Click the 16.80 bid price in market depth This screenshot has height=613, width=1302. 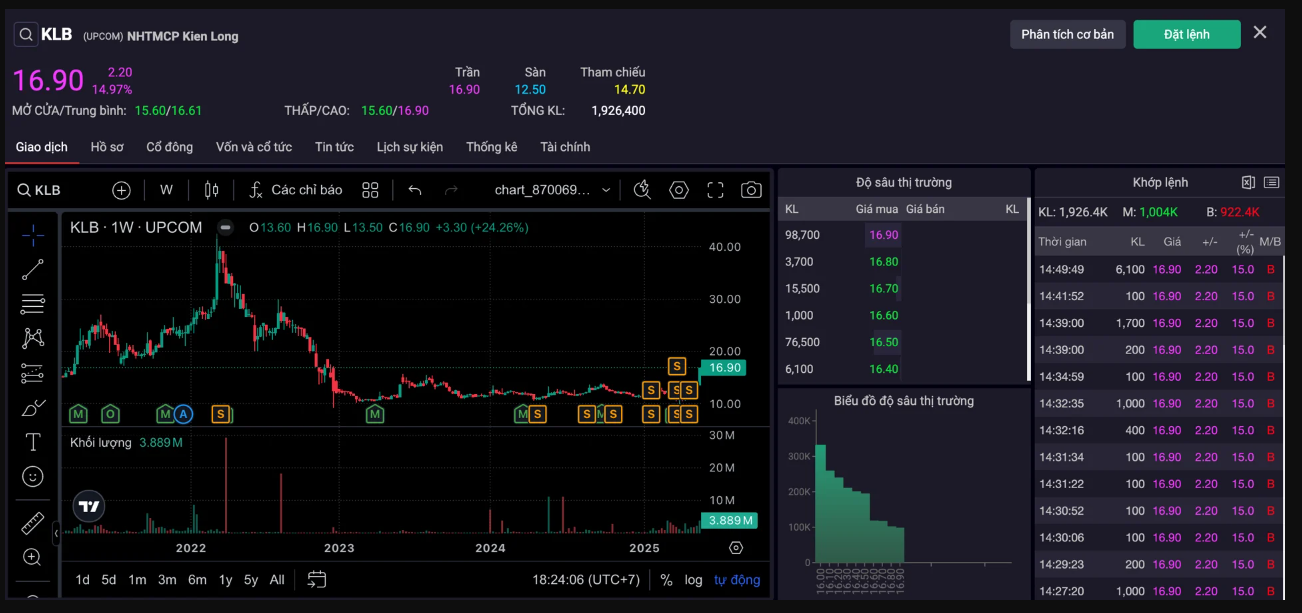click(x=884, y=262)
